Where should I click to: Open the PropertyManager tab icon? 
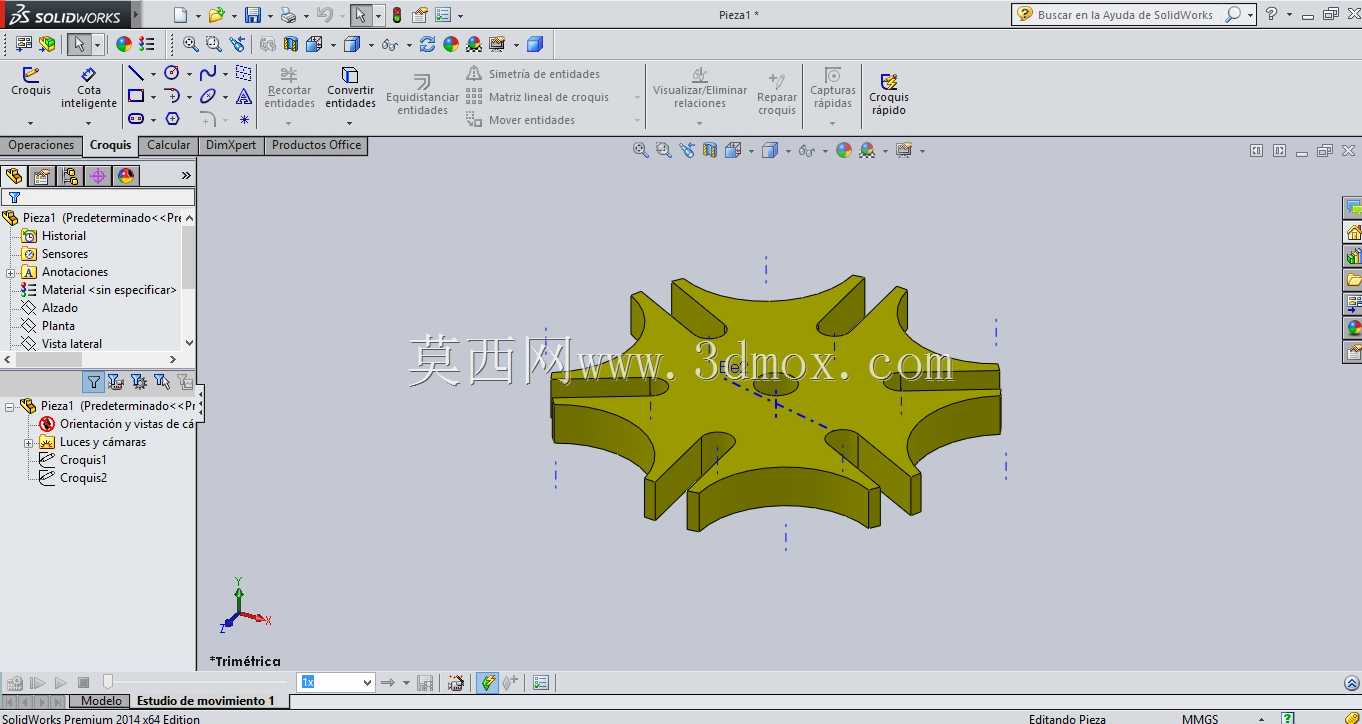[x=42, y=176]
